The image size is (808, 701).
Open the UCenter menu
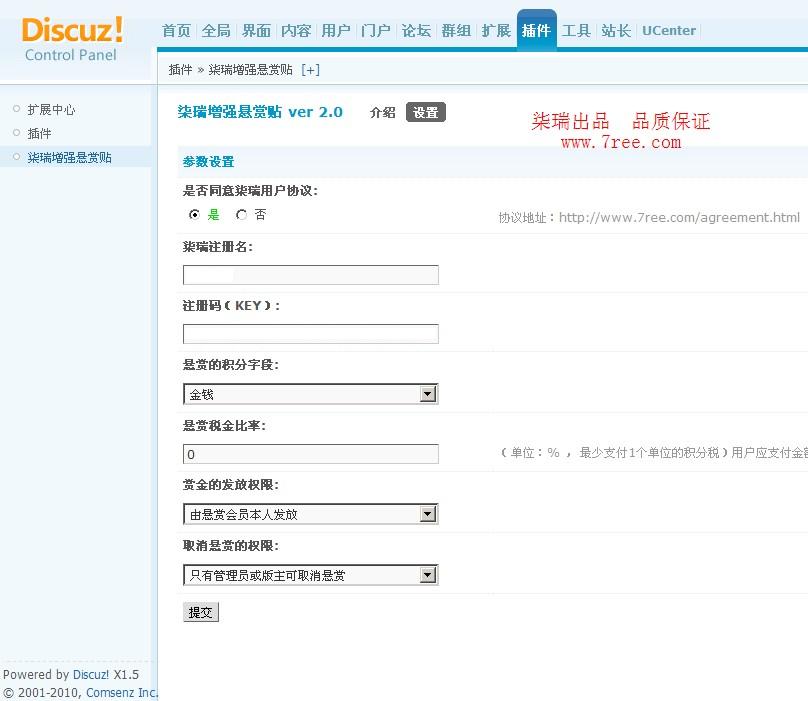click(x=669, y=30)
